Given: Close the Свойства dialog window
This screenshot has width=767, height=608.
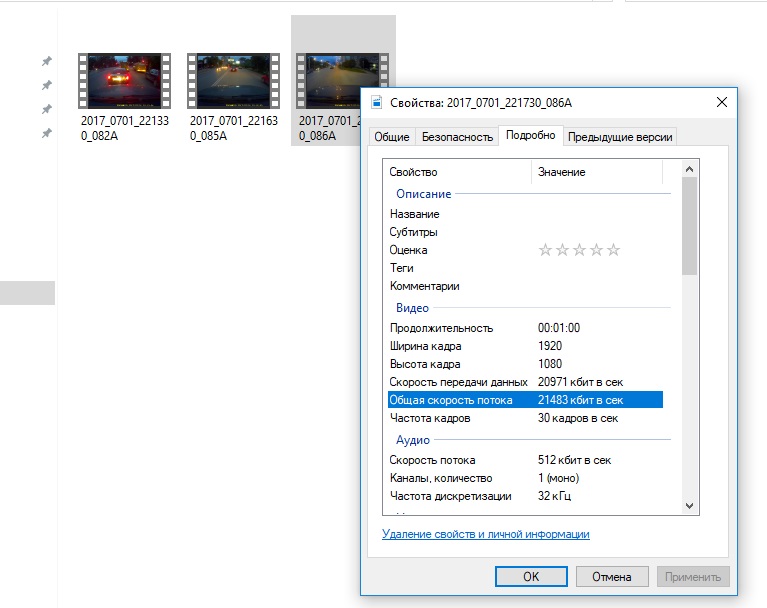Looking at the screenshot, I should click(x=721, y=103).
